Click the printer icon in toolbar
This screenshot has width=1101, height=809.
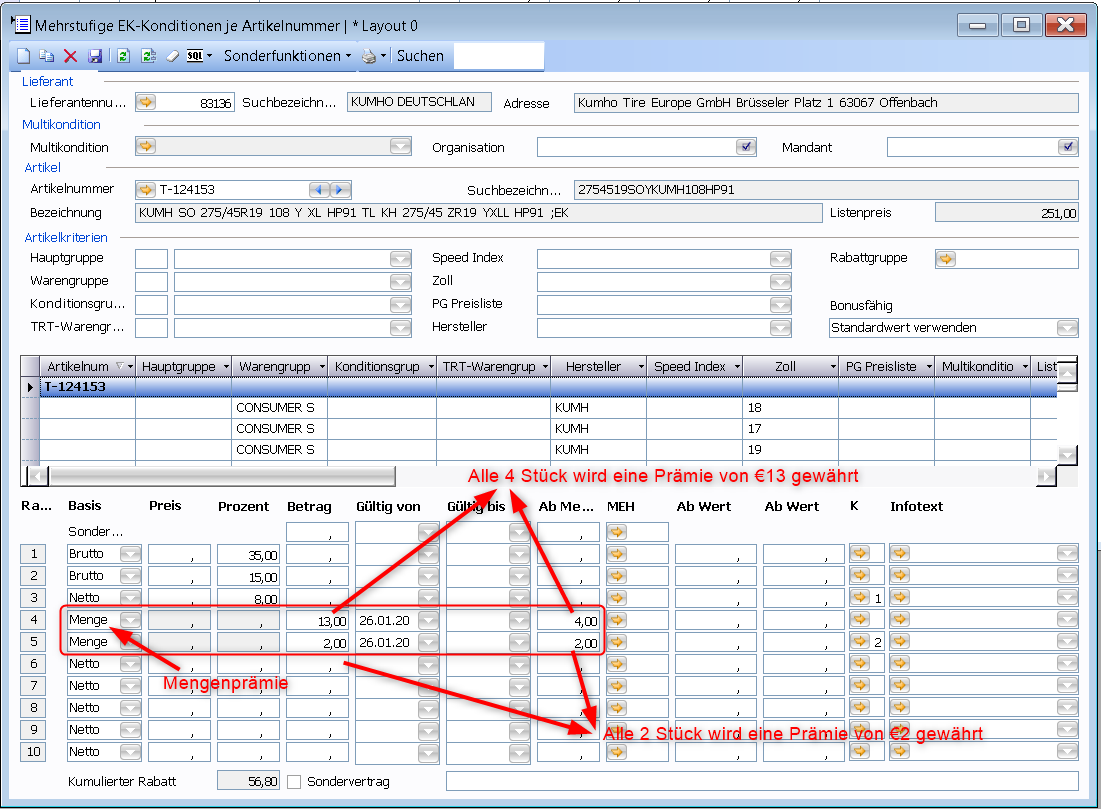[369, 57]
